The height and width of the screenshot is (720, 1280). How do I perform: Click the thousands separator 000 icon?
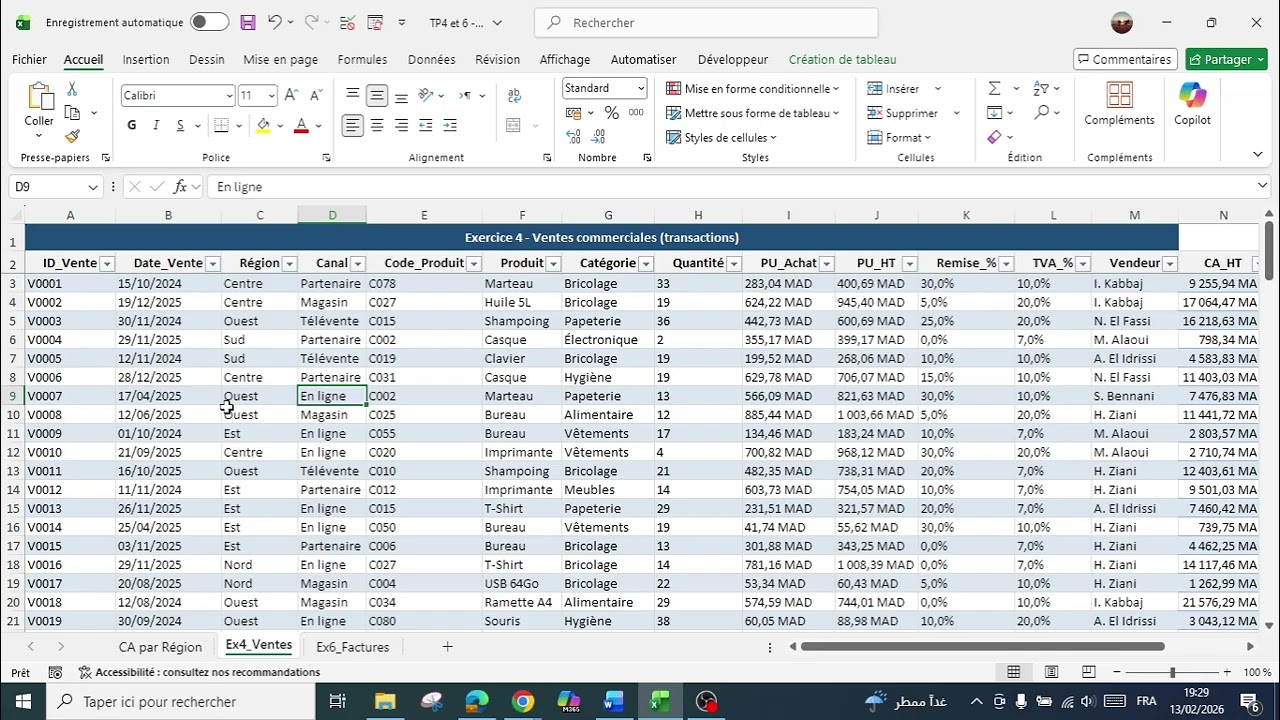click(636, 113)
